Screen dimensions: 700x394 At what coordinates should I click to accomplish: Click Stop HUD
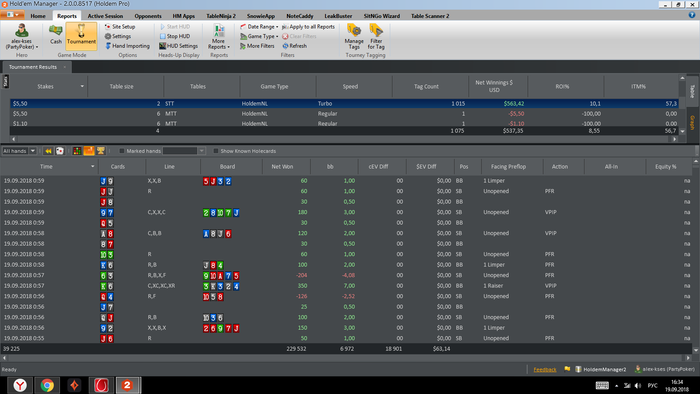175,36
